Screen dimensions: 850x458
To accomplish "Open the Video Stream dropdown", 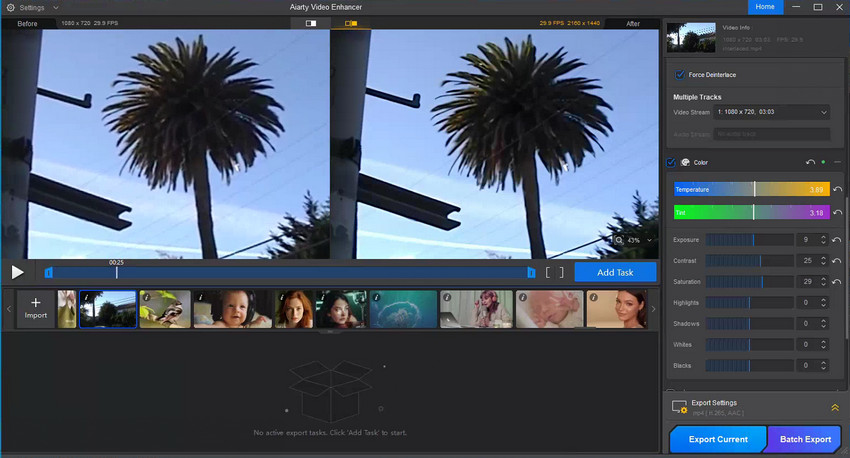I will tap(771, 112).
